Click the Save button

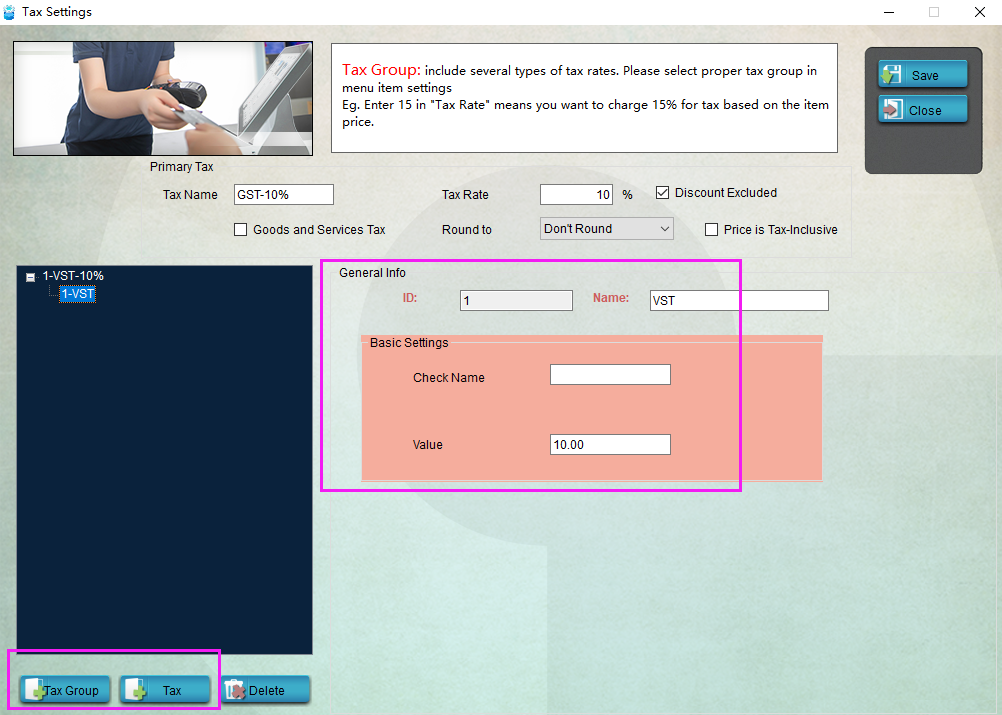[922, 75]
